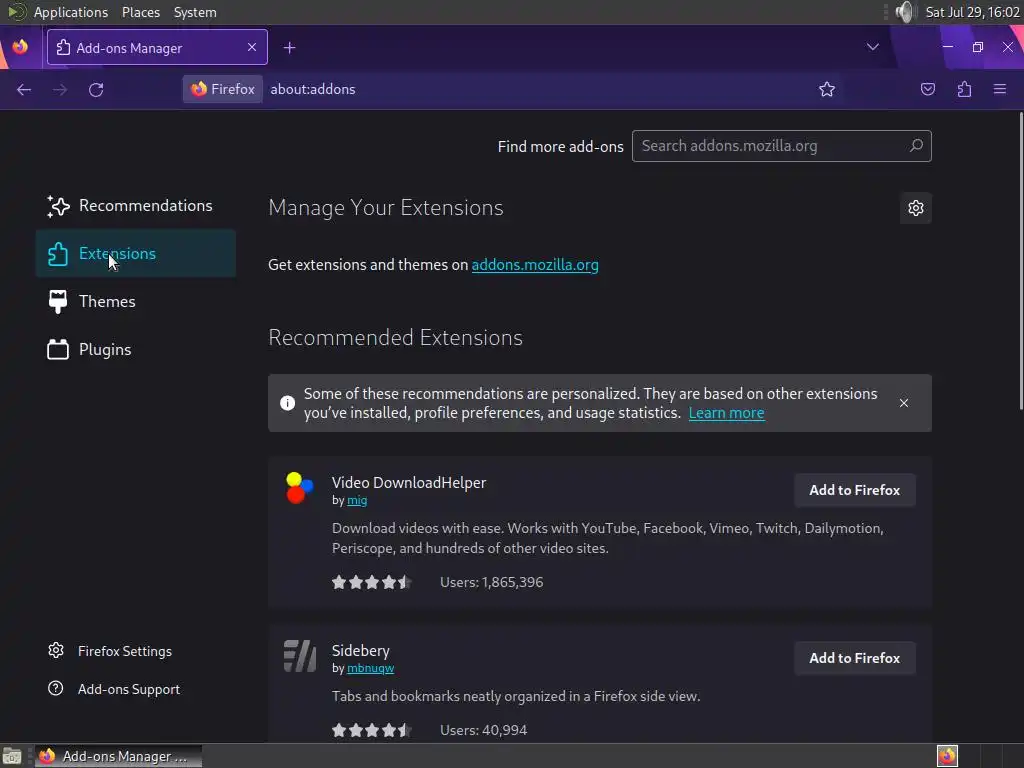The image size is (1024, 768).
Task: Open the author mig link
Action: [357, 500]
